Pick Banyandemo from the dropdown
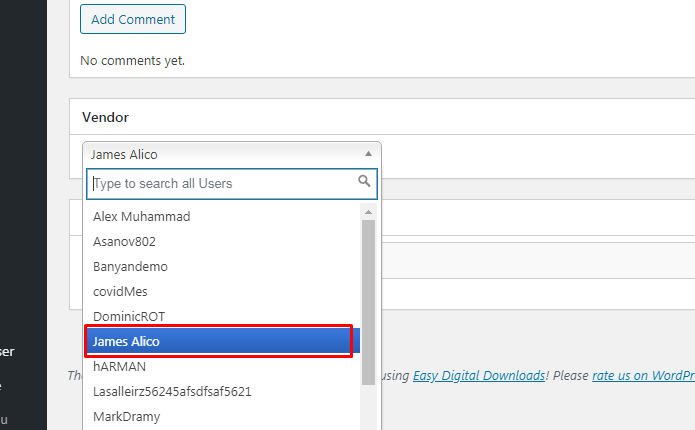The width and height of the screenshot is (695, 430). (222, 266)
